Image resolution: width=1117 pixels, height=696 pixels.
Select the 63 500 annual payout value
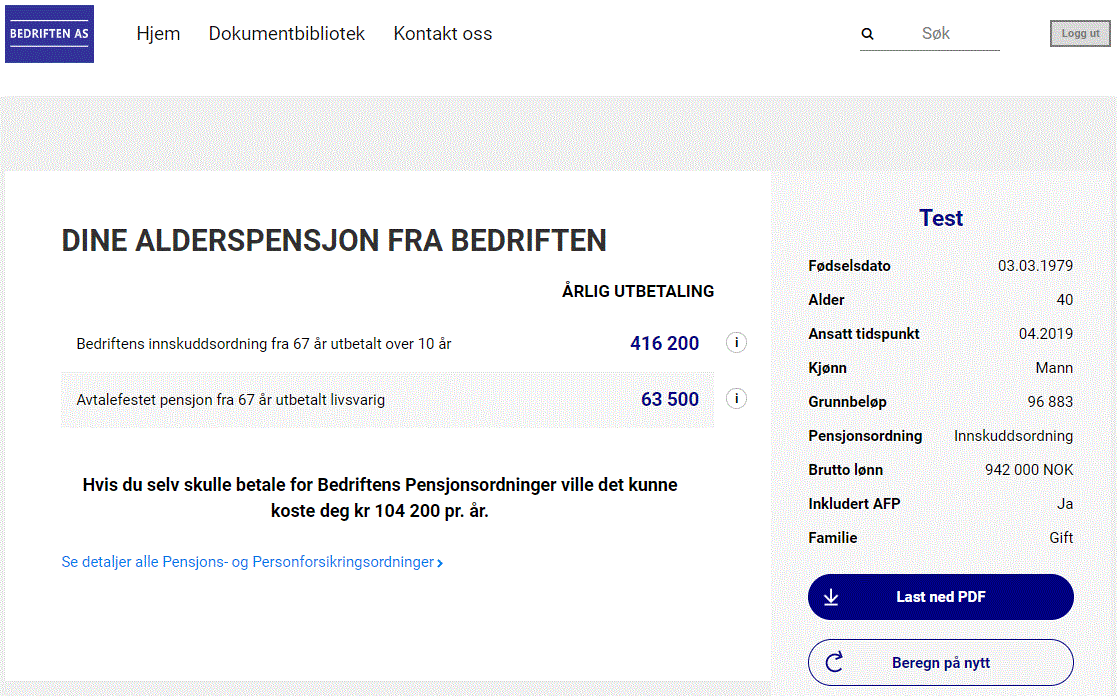coord(670,399)
